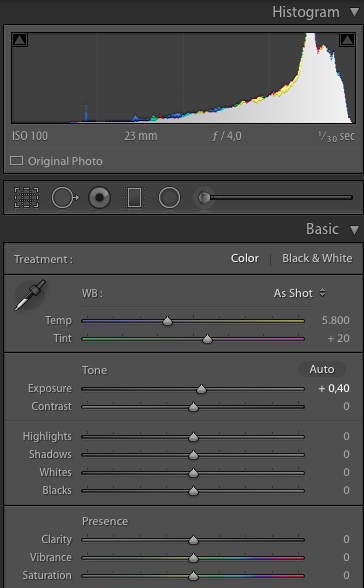Click the Tint slider handle
Screen dimensions: 364x588
click(207, 339)
